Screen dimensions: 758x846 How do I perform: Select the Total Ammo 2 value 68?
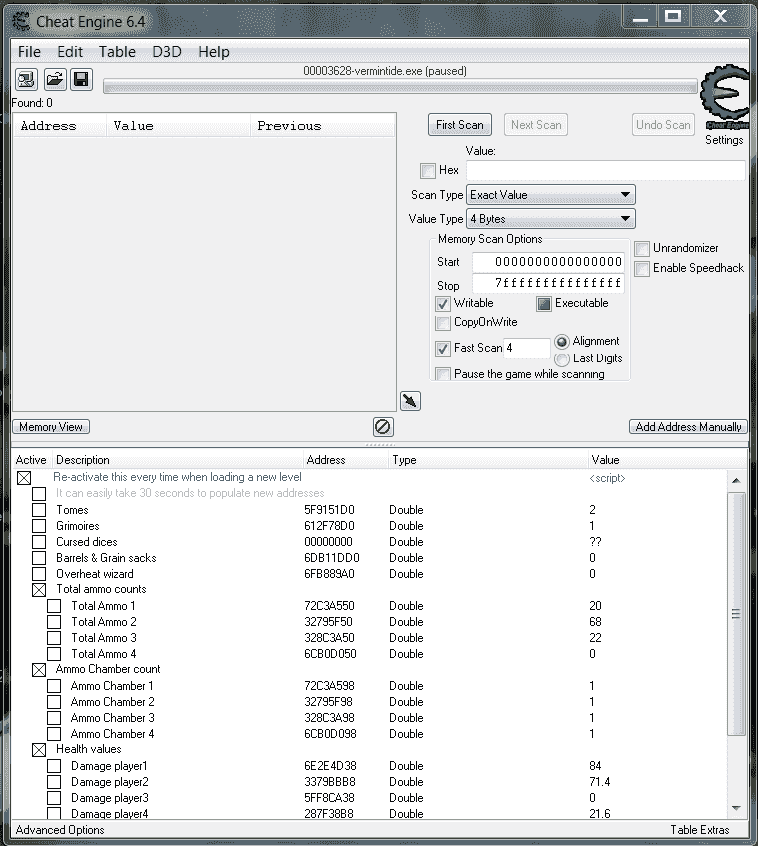click(x=595, y=622)
